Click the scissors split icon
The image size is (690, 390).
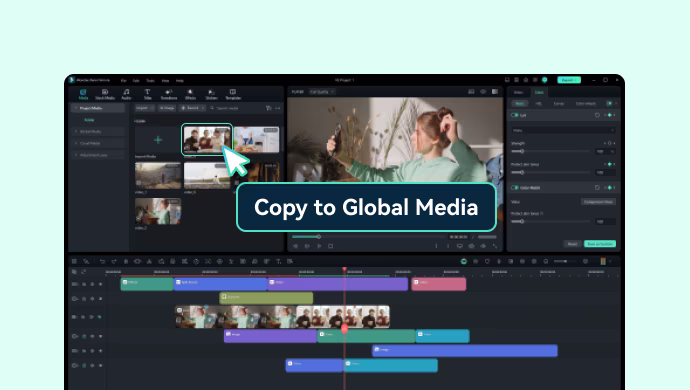149,261
